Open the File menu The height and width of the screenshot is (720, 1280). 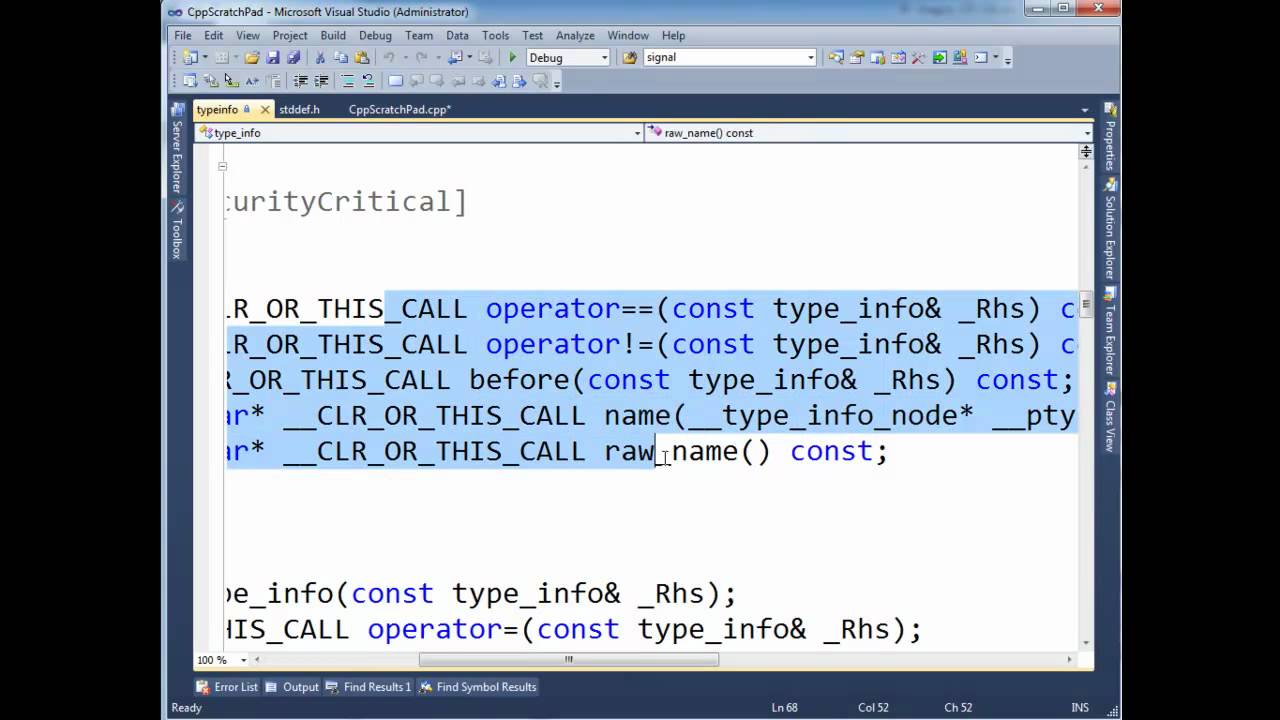[x=183, y=35]
